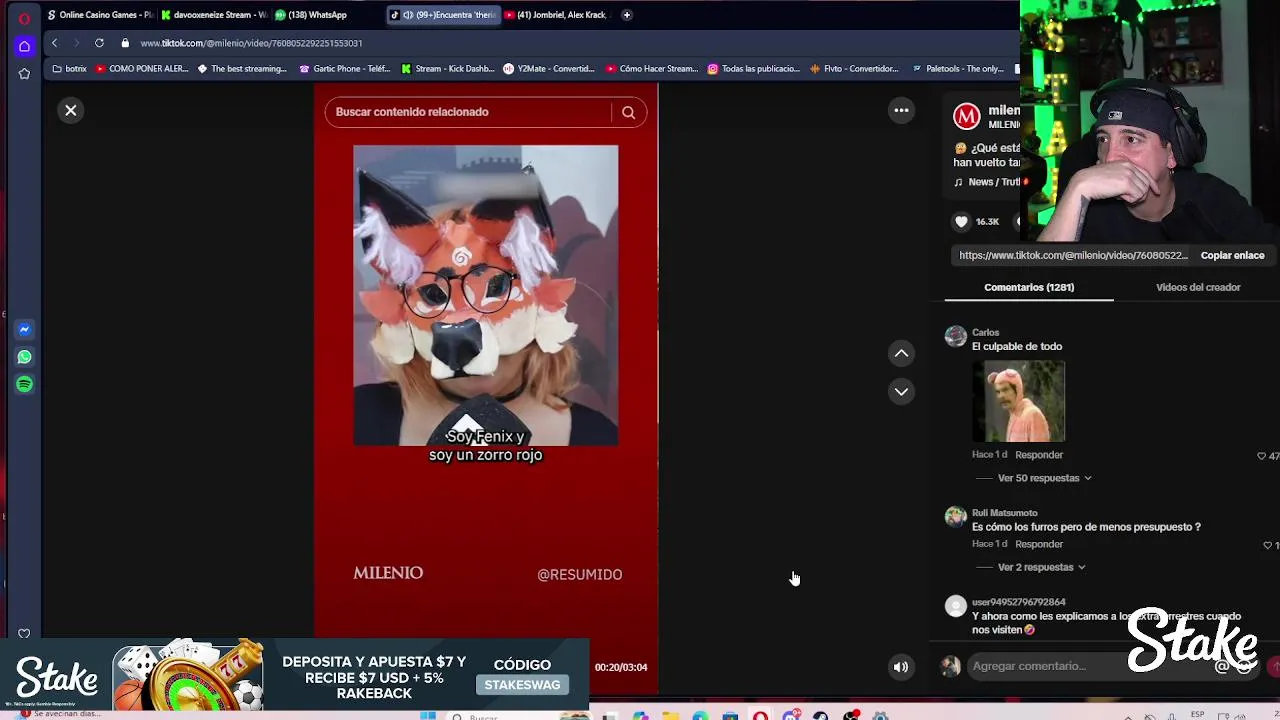Image resolution: width=1280 pixels, height=720 pixels.
Task: Open Opera sidebar bookmarks star icon
Action: [x=24, y=73]
